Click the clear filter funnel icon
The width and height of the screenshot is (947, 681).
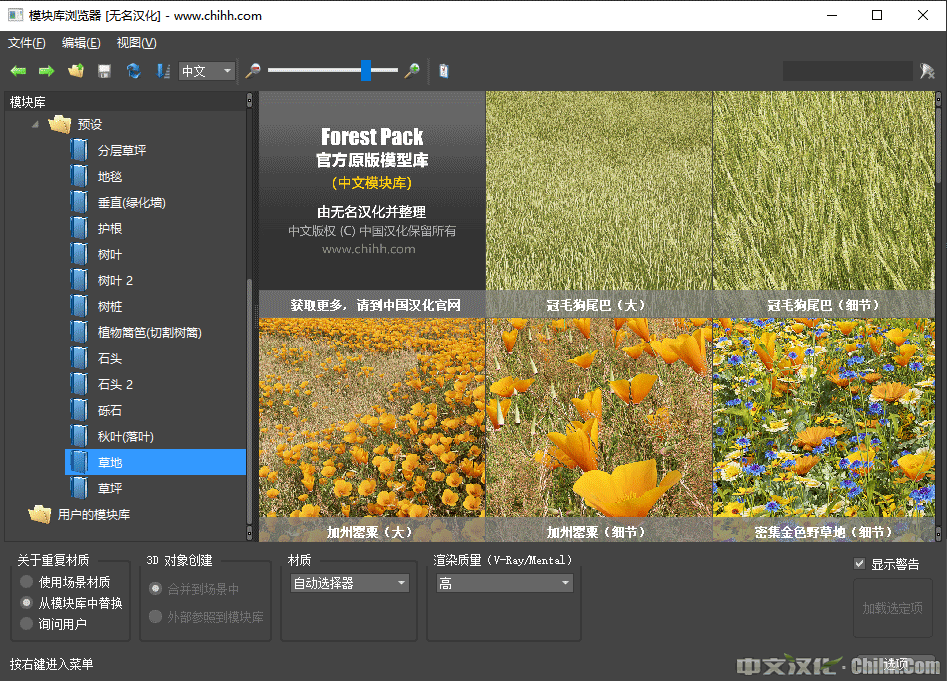tap(927, 71)
